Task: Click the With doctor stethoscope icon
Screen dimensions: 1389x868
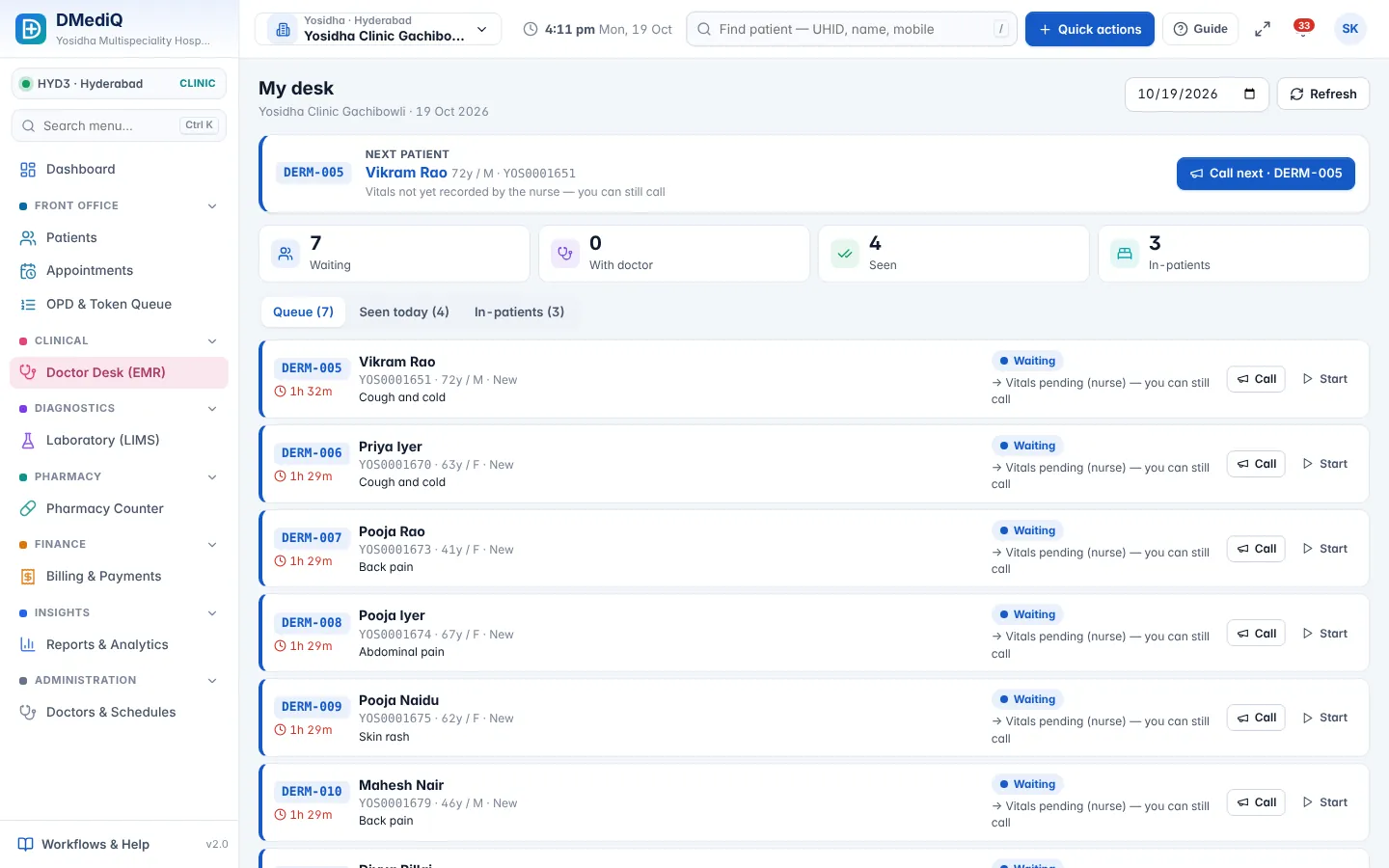Action: coord(565,254)
